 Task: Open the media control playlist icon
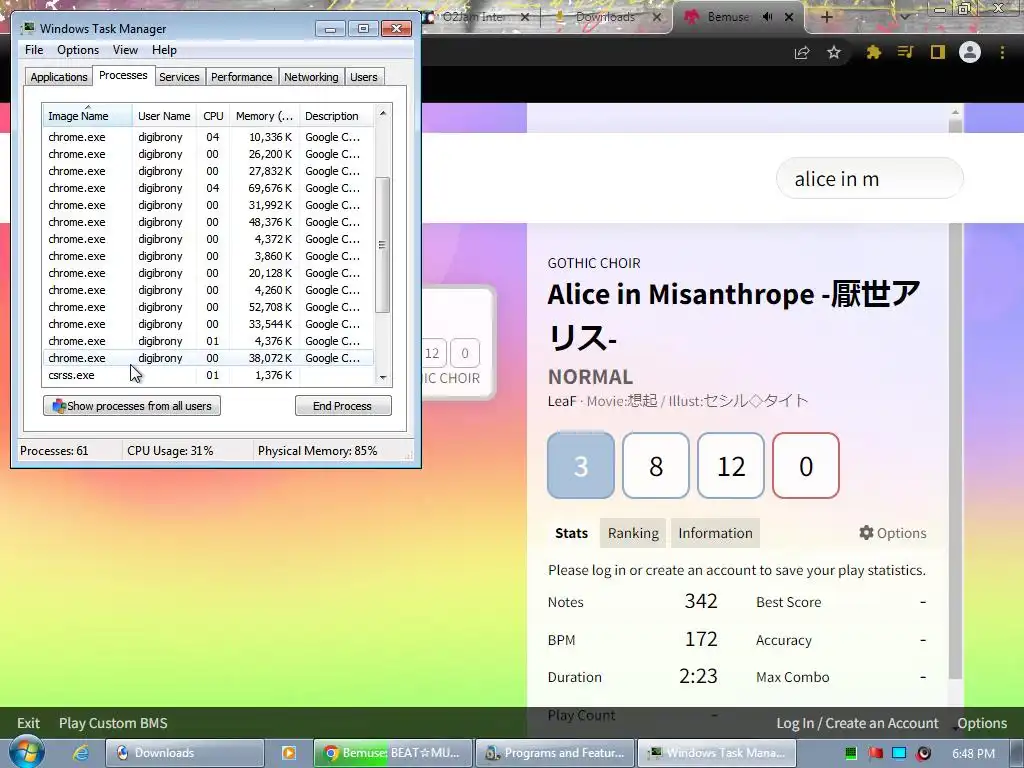point(905,52)
